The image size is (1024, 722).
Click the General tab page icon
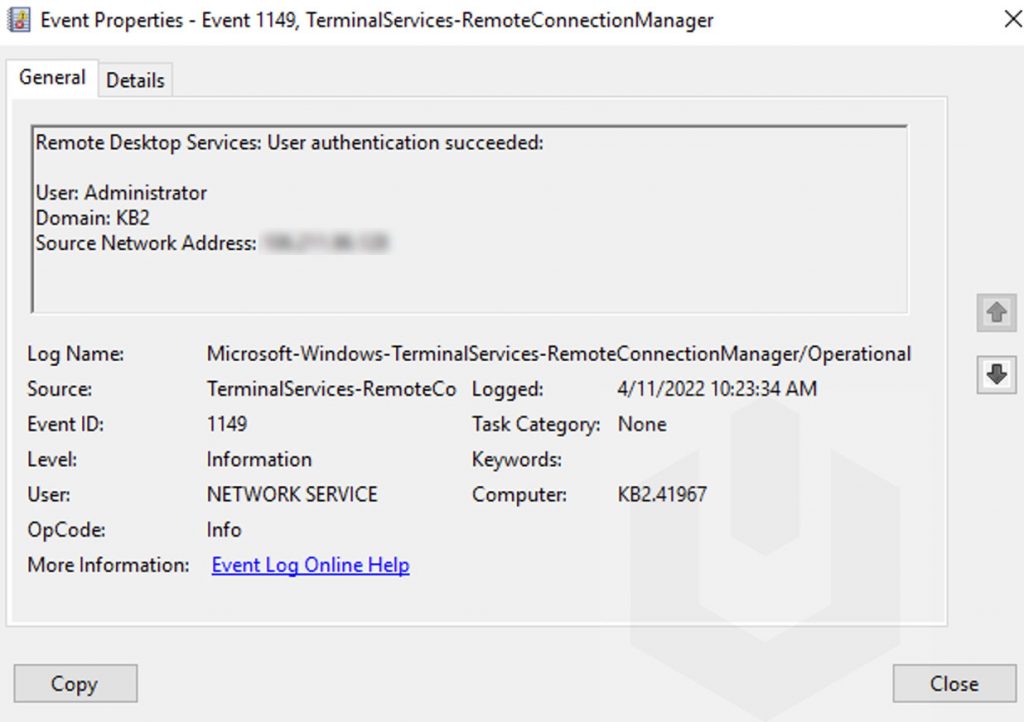[51, 77]
